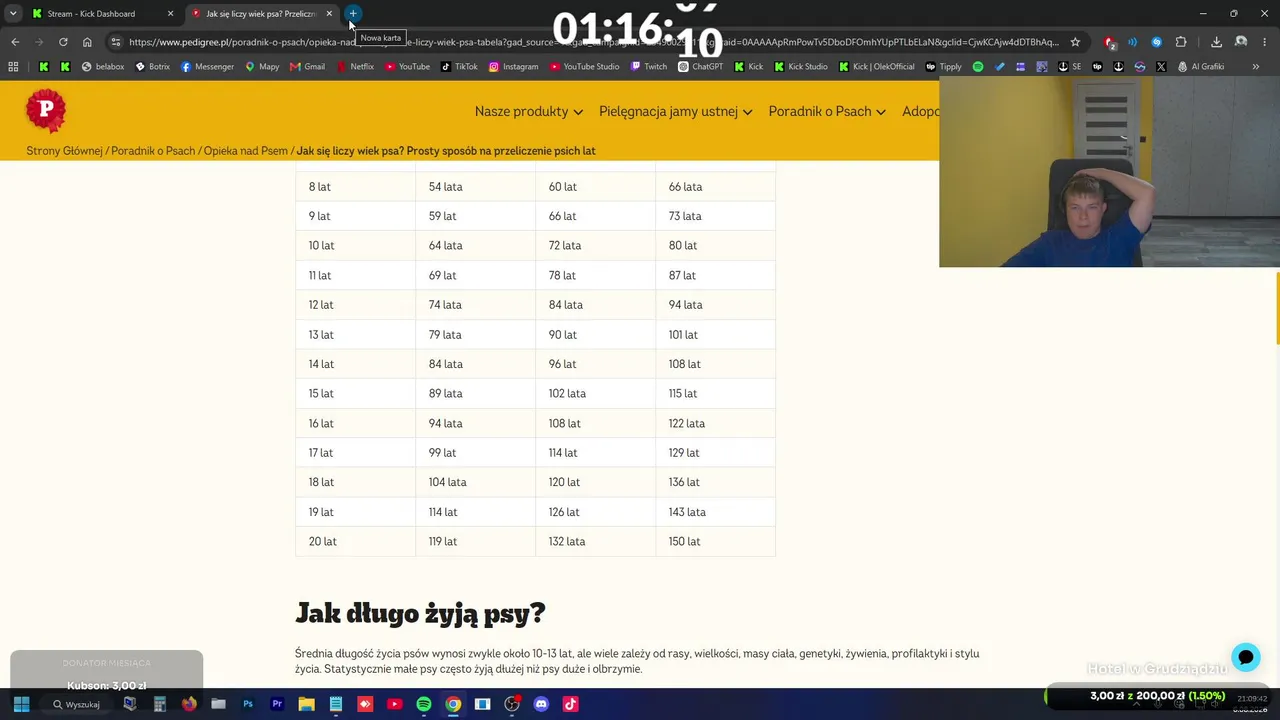Open the YouTube bookmark

pos(407,67)
